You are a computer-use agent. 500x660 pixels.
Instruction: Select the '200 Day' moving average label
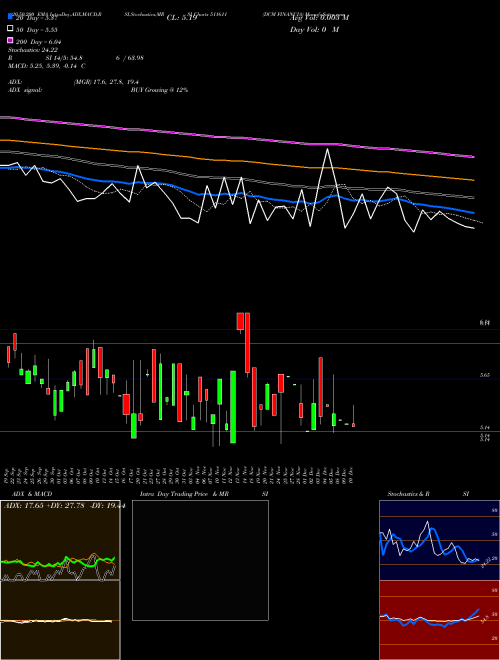pos(39,42)
